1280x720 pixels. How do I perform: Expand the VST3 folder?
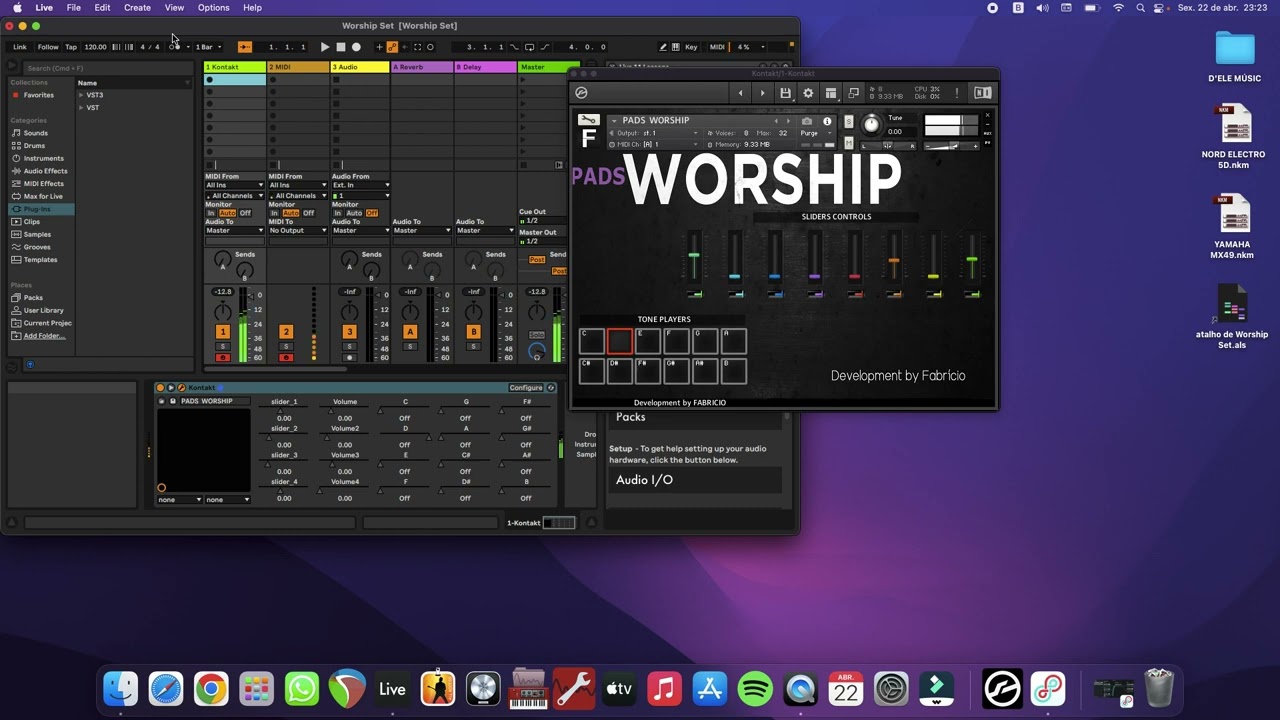pyautogui.click(x=81, y=95)
